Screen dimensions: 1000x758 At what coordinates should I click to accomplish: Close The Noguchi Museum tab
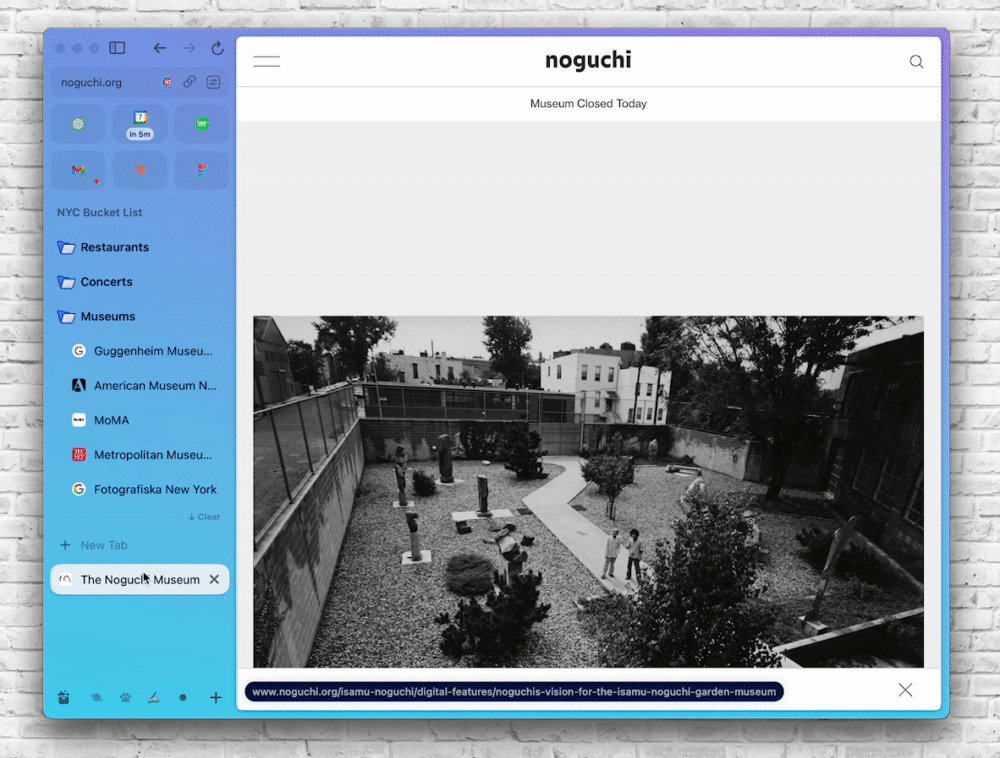[214, 579]
